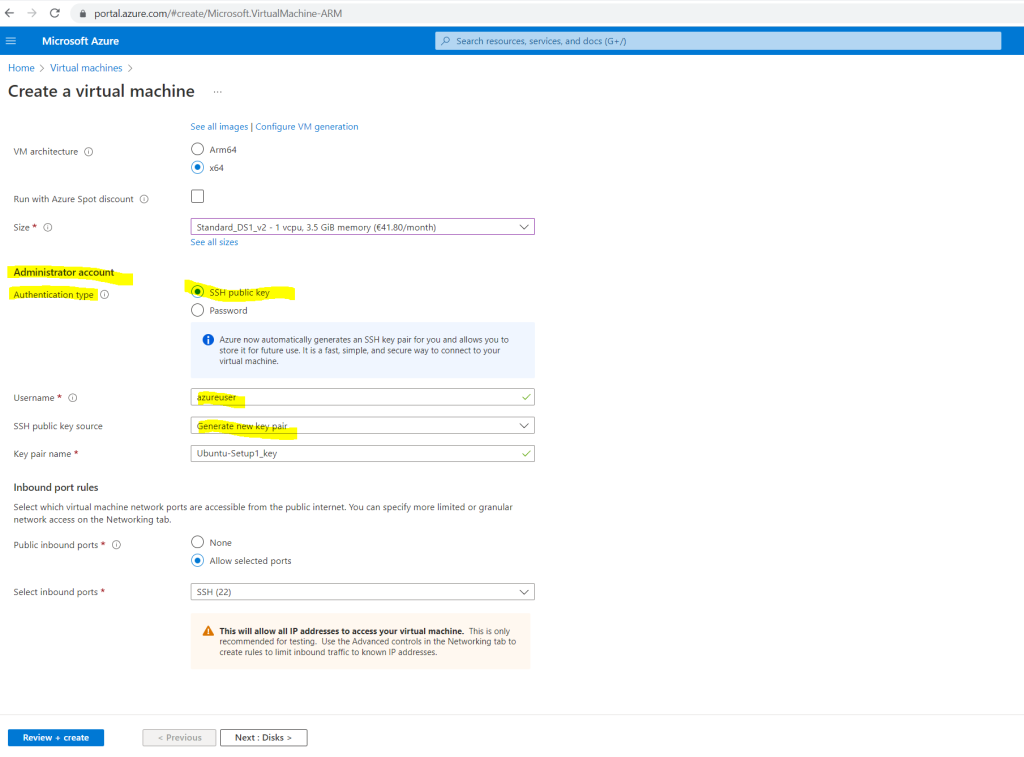The image size is (1024, 757).
Task: Open the Azure portal hamburger menu
Action: 10,40
